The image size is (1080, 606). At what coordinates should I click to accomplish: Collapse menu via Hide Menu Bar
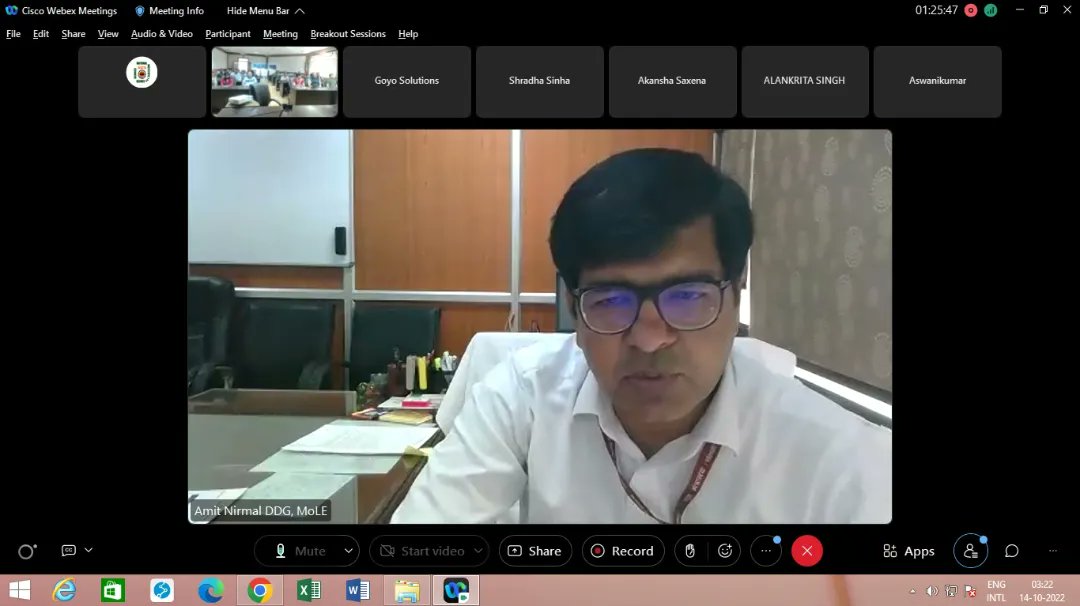point(265,11)
